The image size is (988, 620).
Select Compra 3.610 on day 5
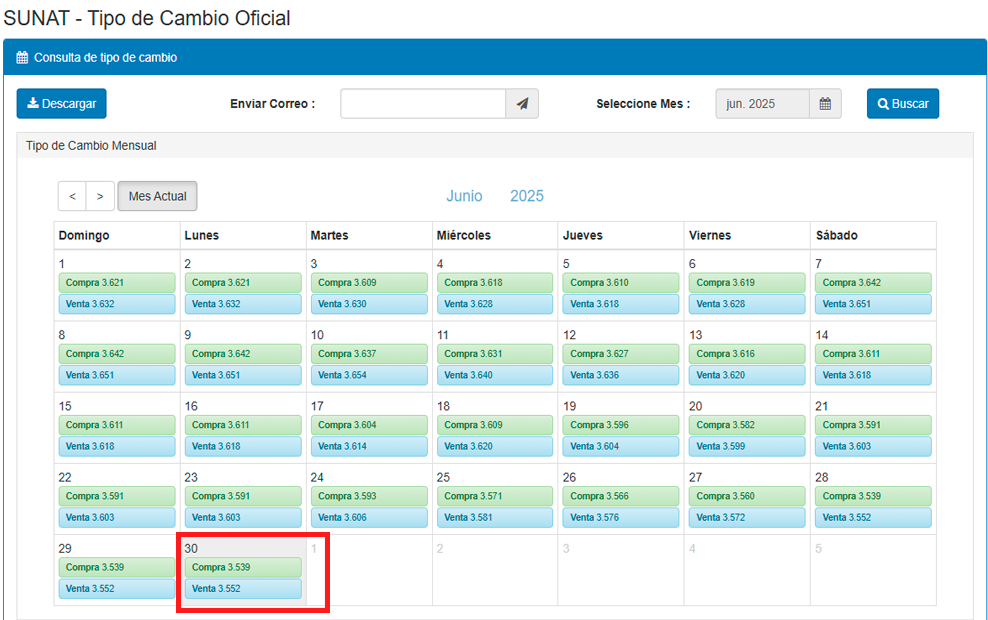(x=621, y=282)
